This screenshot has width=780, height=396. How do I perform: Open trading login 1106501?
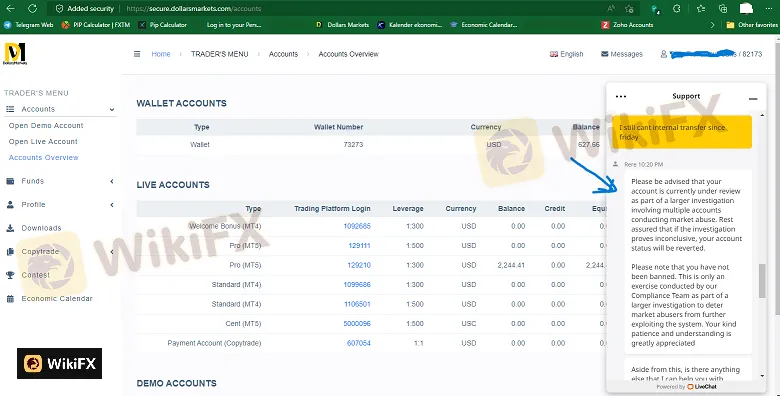pos(357,304)
